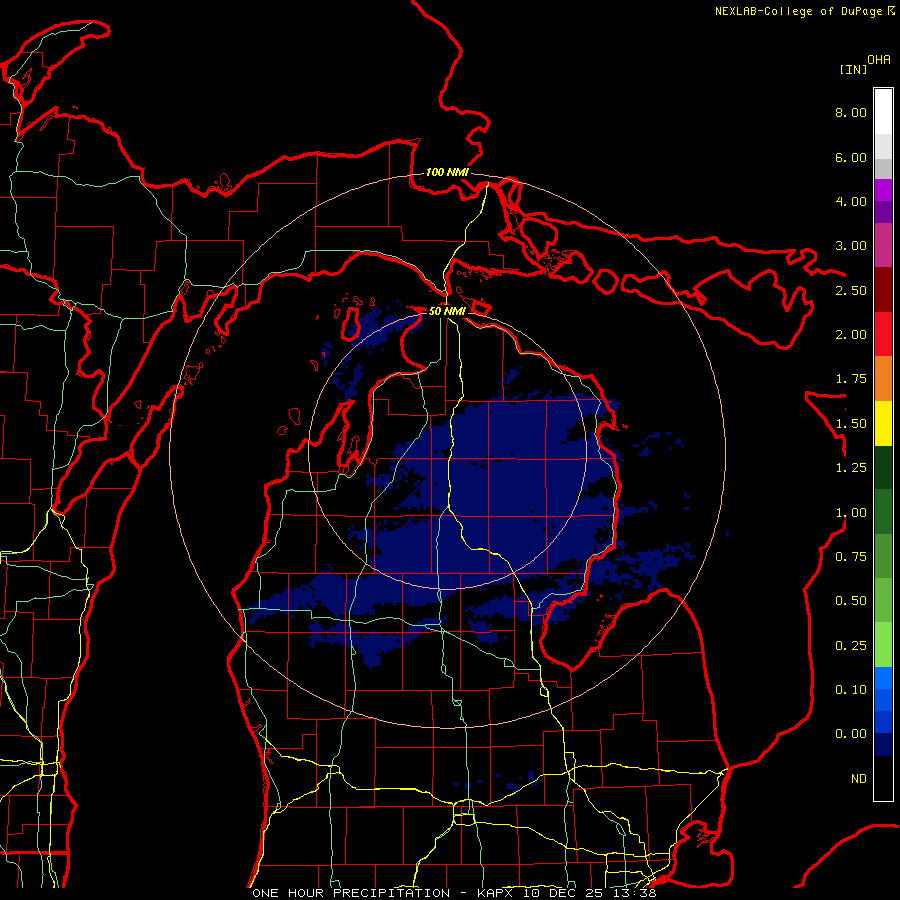Pick the dark maroon swatch in color scale
Image resolution: width=900 pixels, height=900 pixels.
(x=883, y=290)
